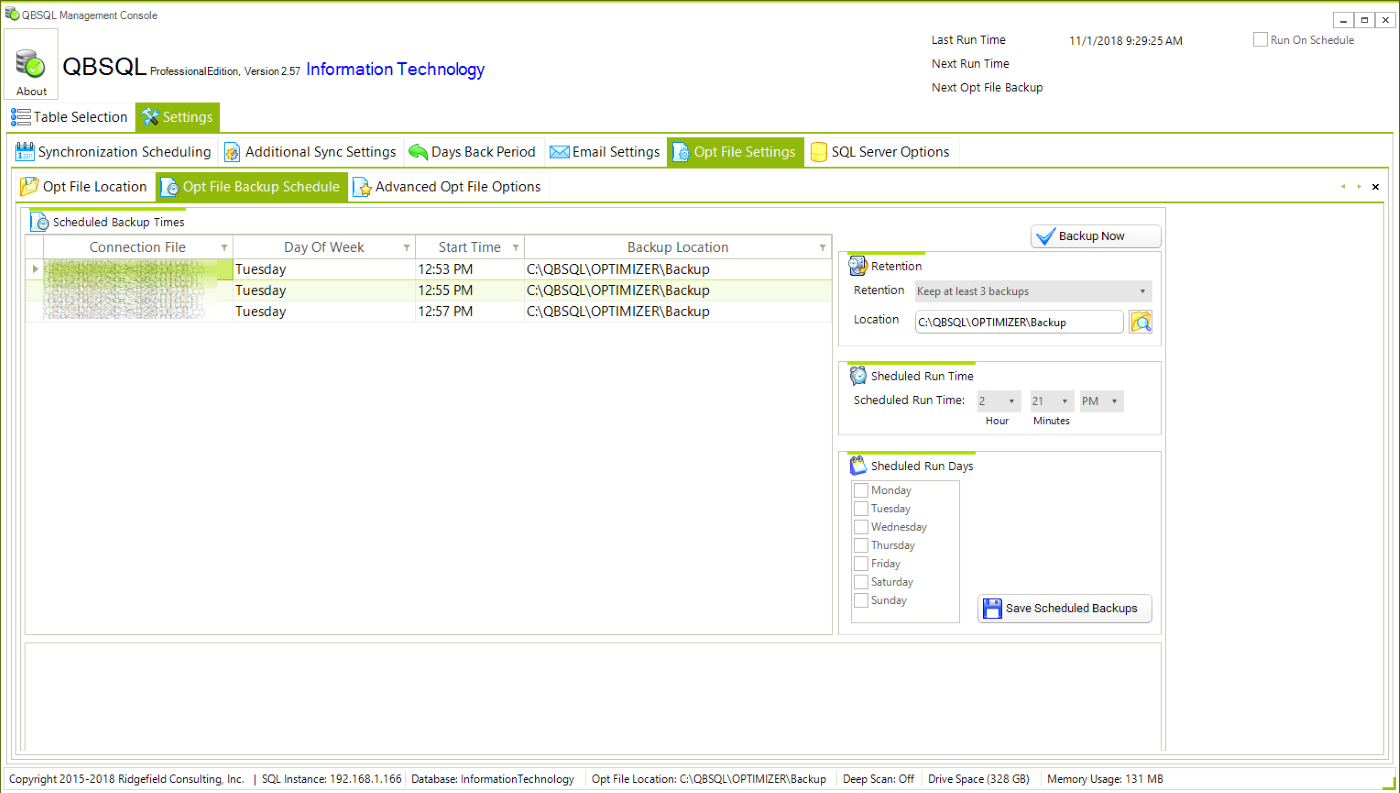Open Connection File column filter
The image size is (1400, 793).
point(224,248)
